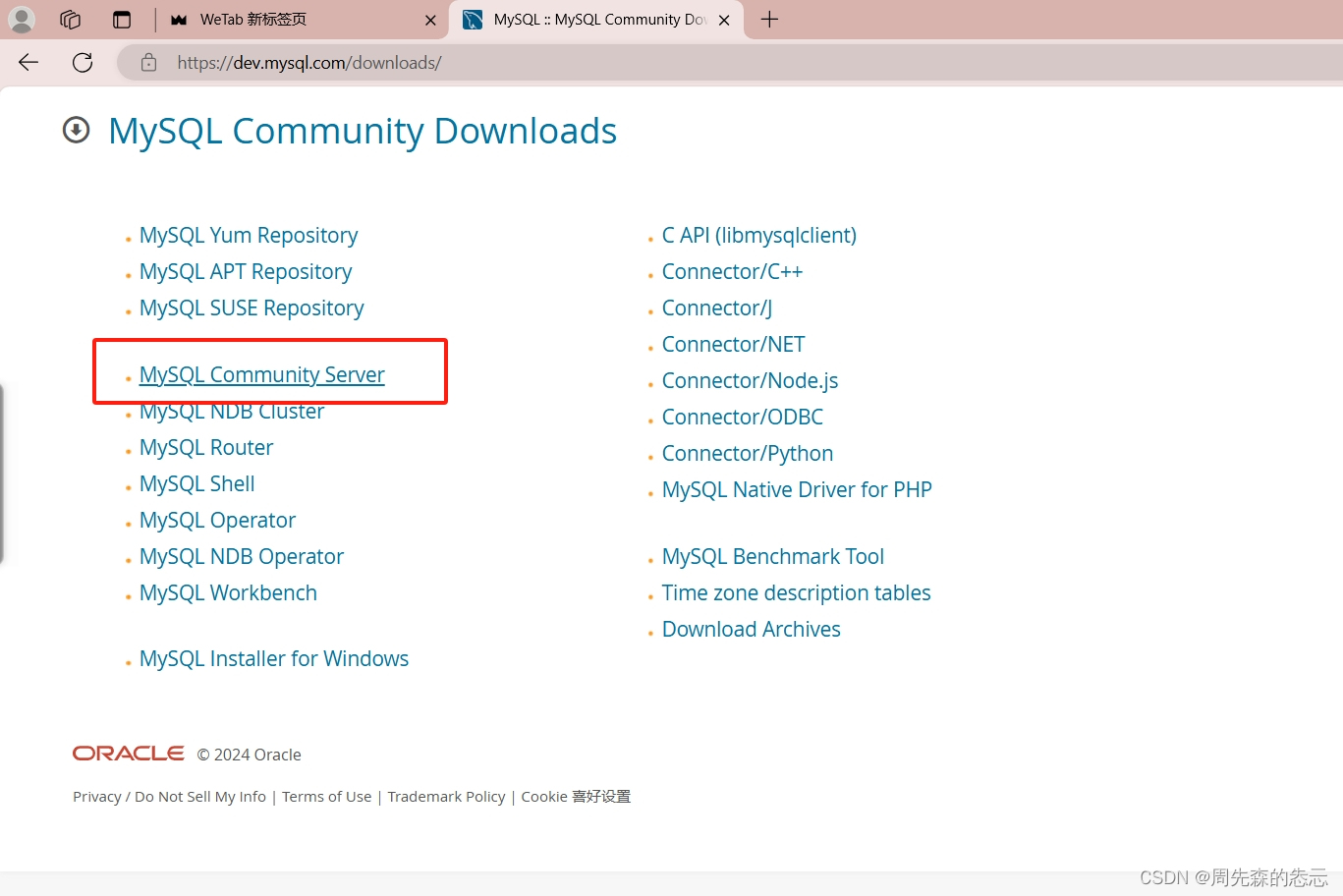This screenshot has height=896, width=1343.
Task: Close the MySQL Community Downloads tab
Action: click(x=724, y=20)
